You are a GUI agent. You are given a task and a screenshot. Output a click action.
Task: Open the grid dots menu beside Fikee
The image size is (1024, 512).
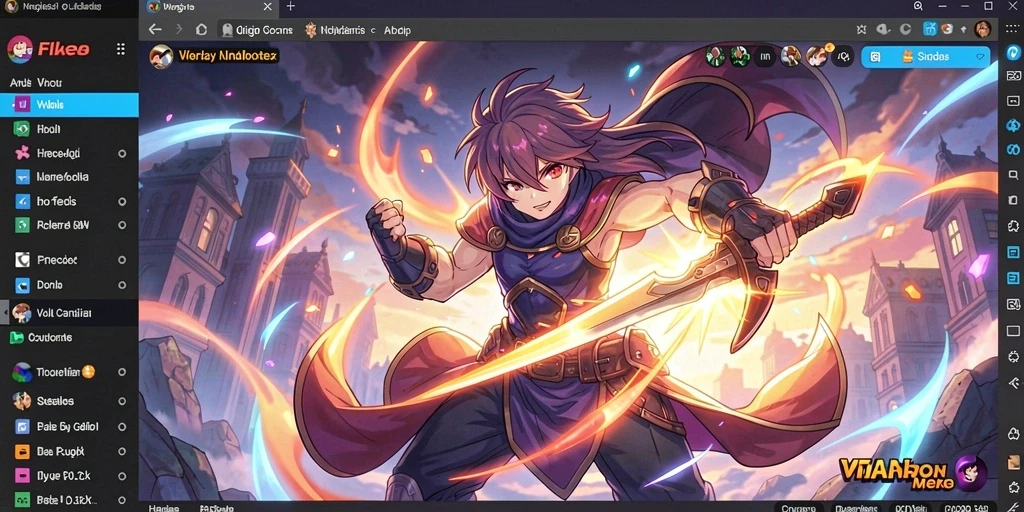pyautogui.click(x=121, y=49)
